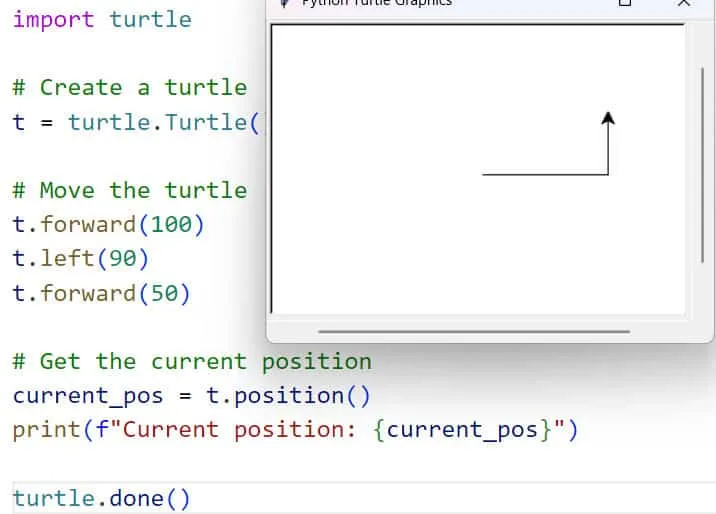Click the '# Get the current position' comment
Screen dimensions: 716x514
[191, 361]
